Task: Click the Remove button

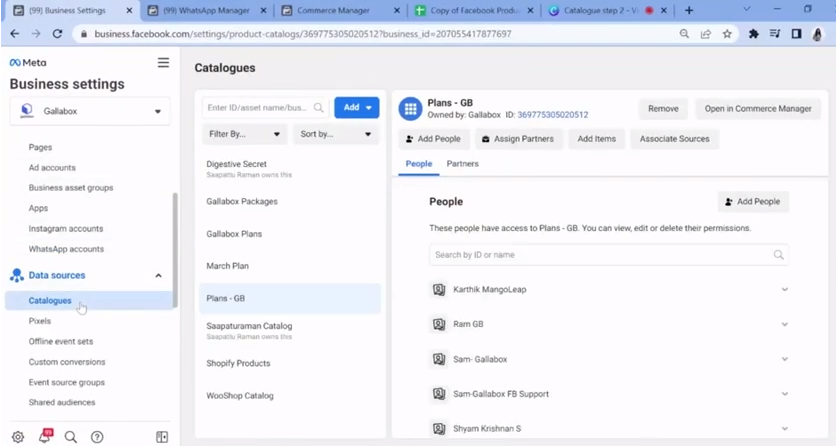Action: pos(663,109)
